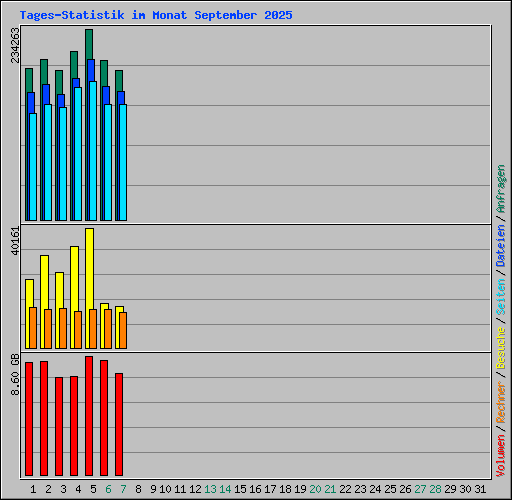Click the Seiten legend label

click(x=501, y=297)
